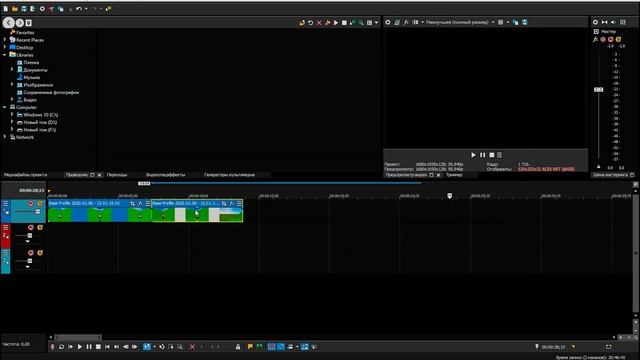640x360 pixels.
Task: Expand the Desktop tree node
Action: click(5, 47)
